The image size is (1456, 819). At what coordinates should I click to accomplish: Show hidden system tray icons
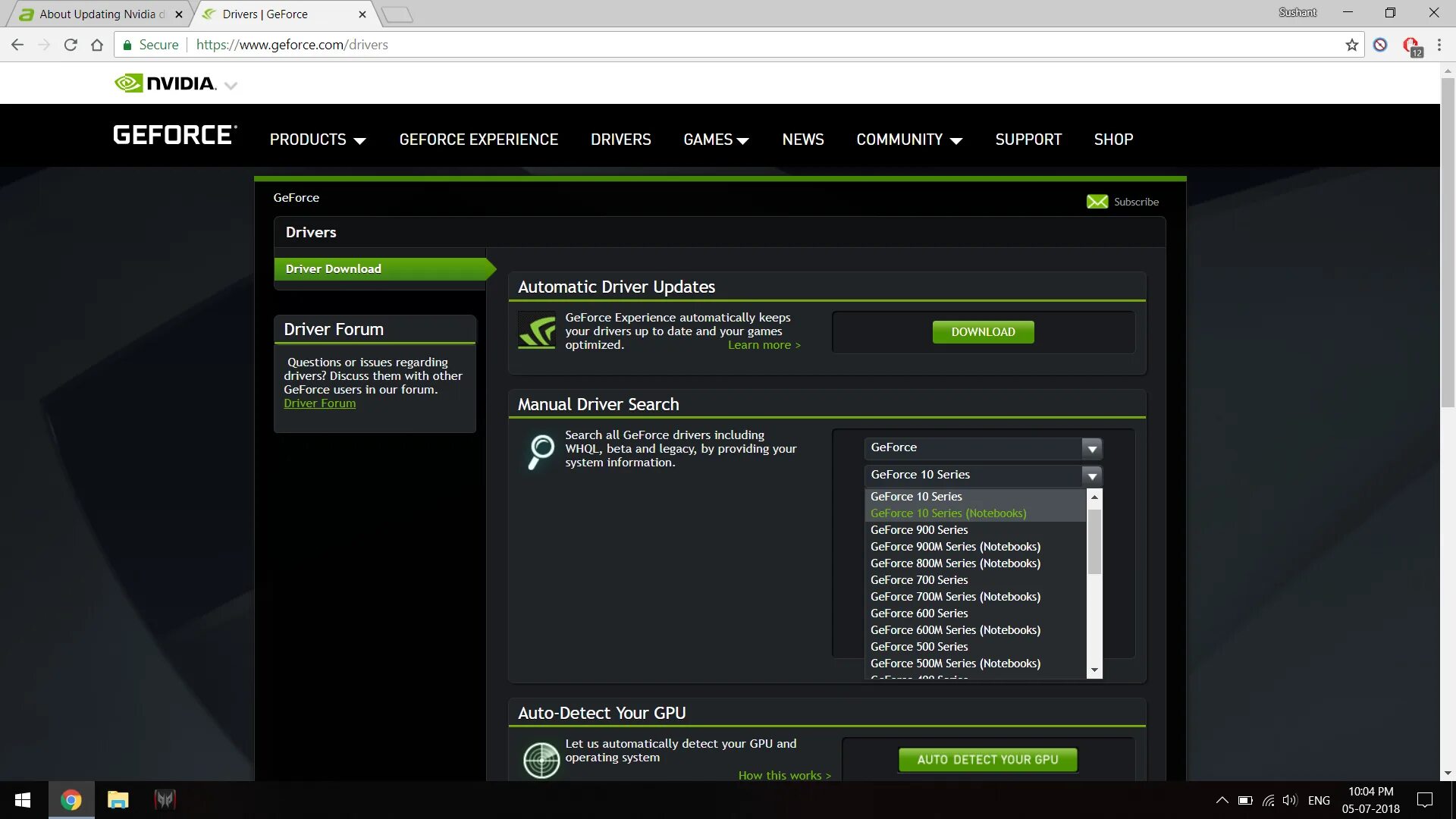click(1222, 800)
